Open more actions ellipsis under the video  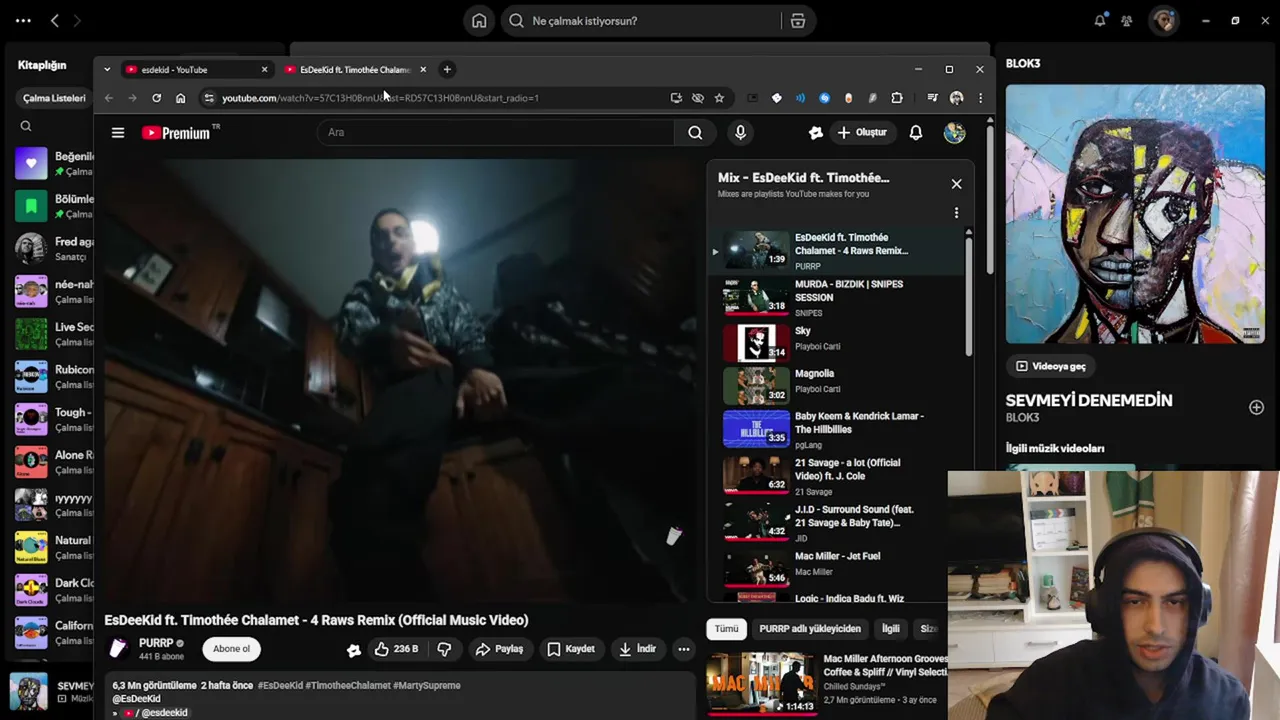[684, 649]
